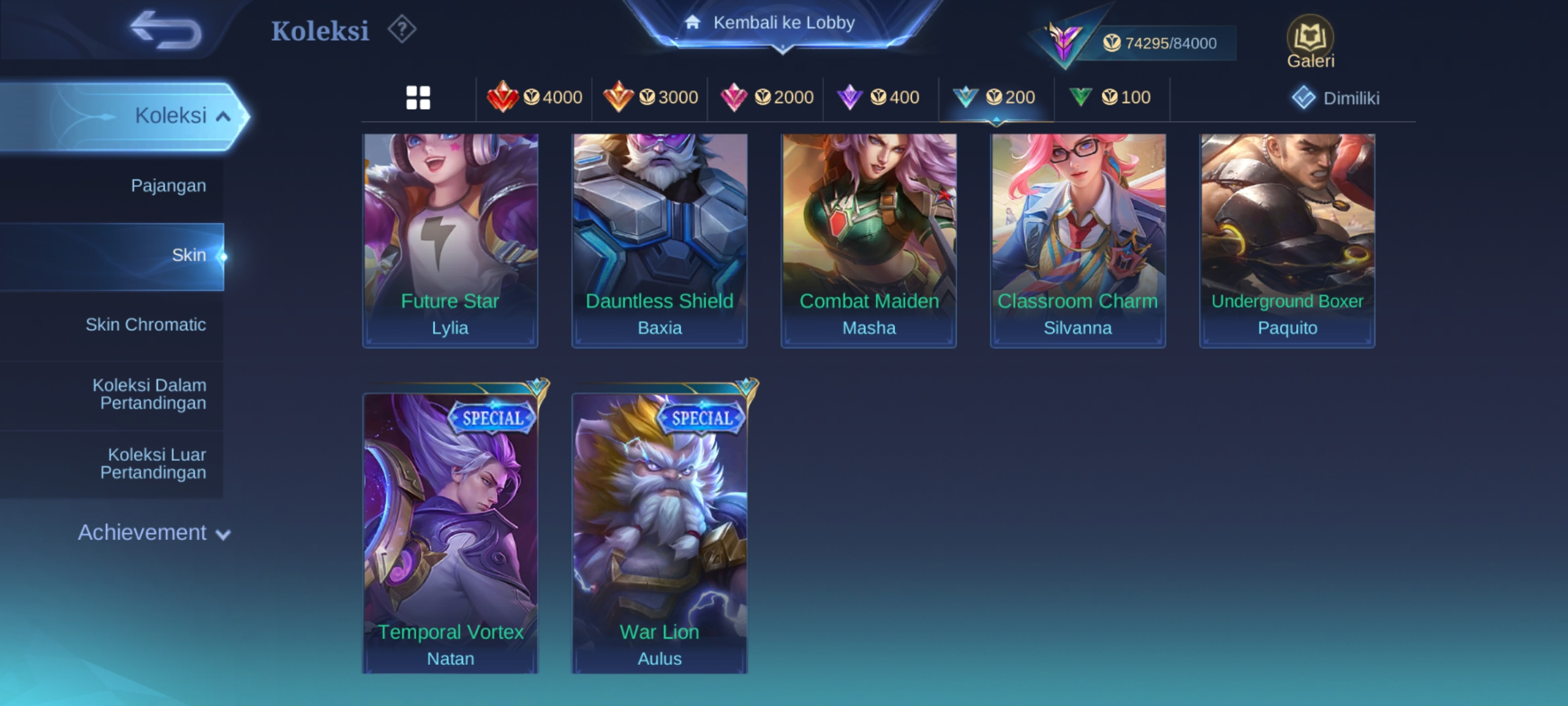Filter by pink 2000-point gem tier

pyautogui.click(x=766, y=98)
